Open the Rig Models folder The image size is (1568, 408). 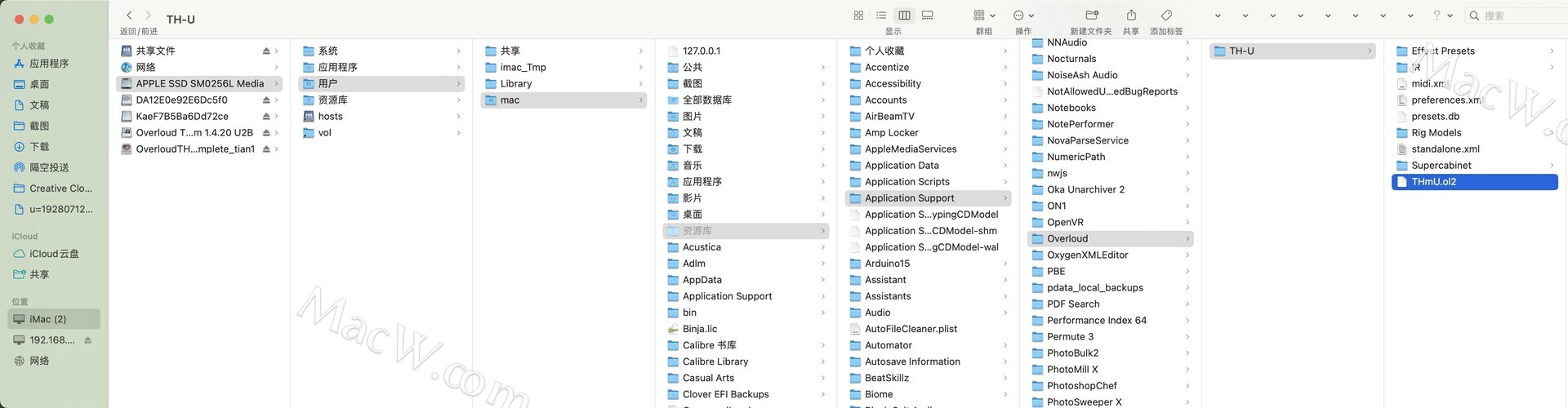(x=1474, y=132)
